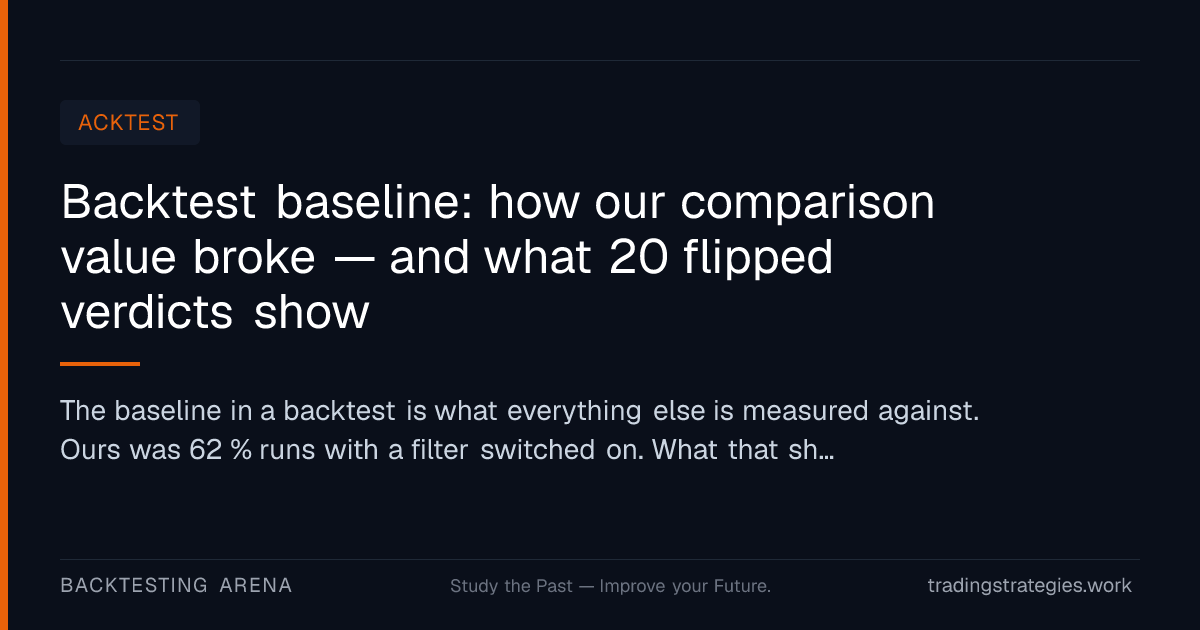The image size is (1200, 630).
Task: Click the BACKTESTING ARENA brand name
Action: [x=177, y=586]
